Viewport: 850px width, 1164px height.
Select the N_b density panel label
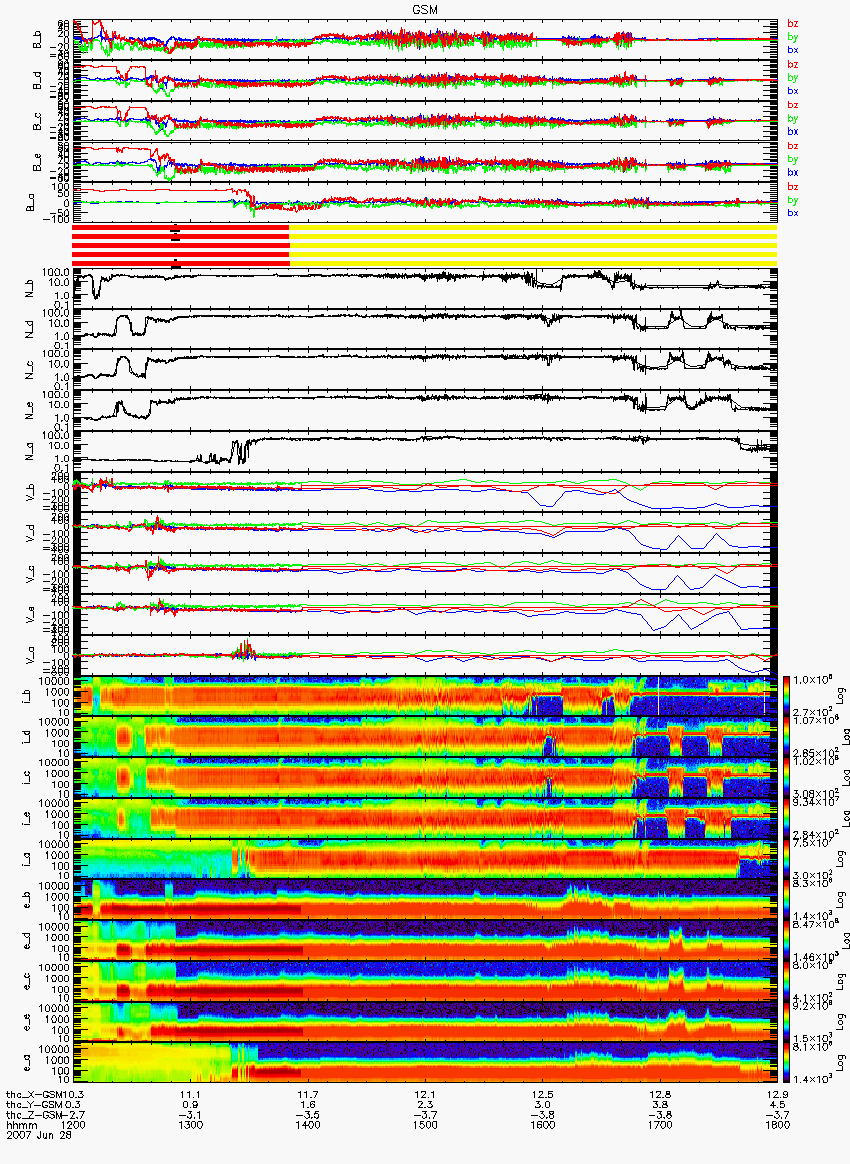[x=30, y=288]
